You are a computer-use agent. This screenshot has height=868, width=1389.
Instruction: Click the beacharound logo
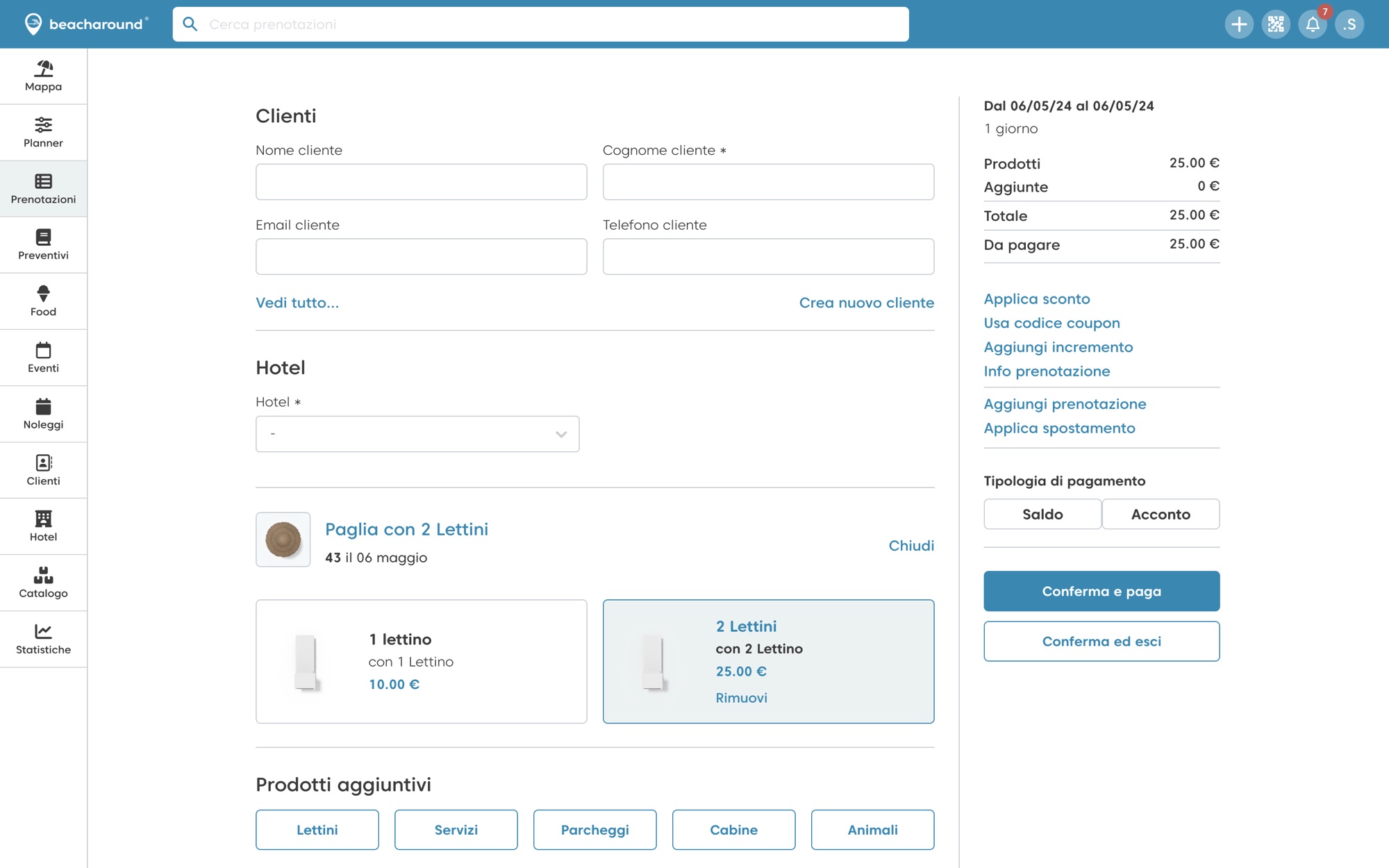click(x=86, y=24)
